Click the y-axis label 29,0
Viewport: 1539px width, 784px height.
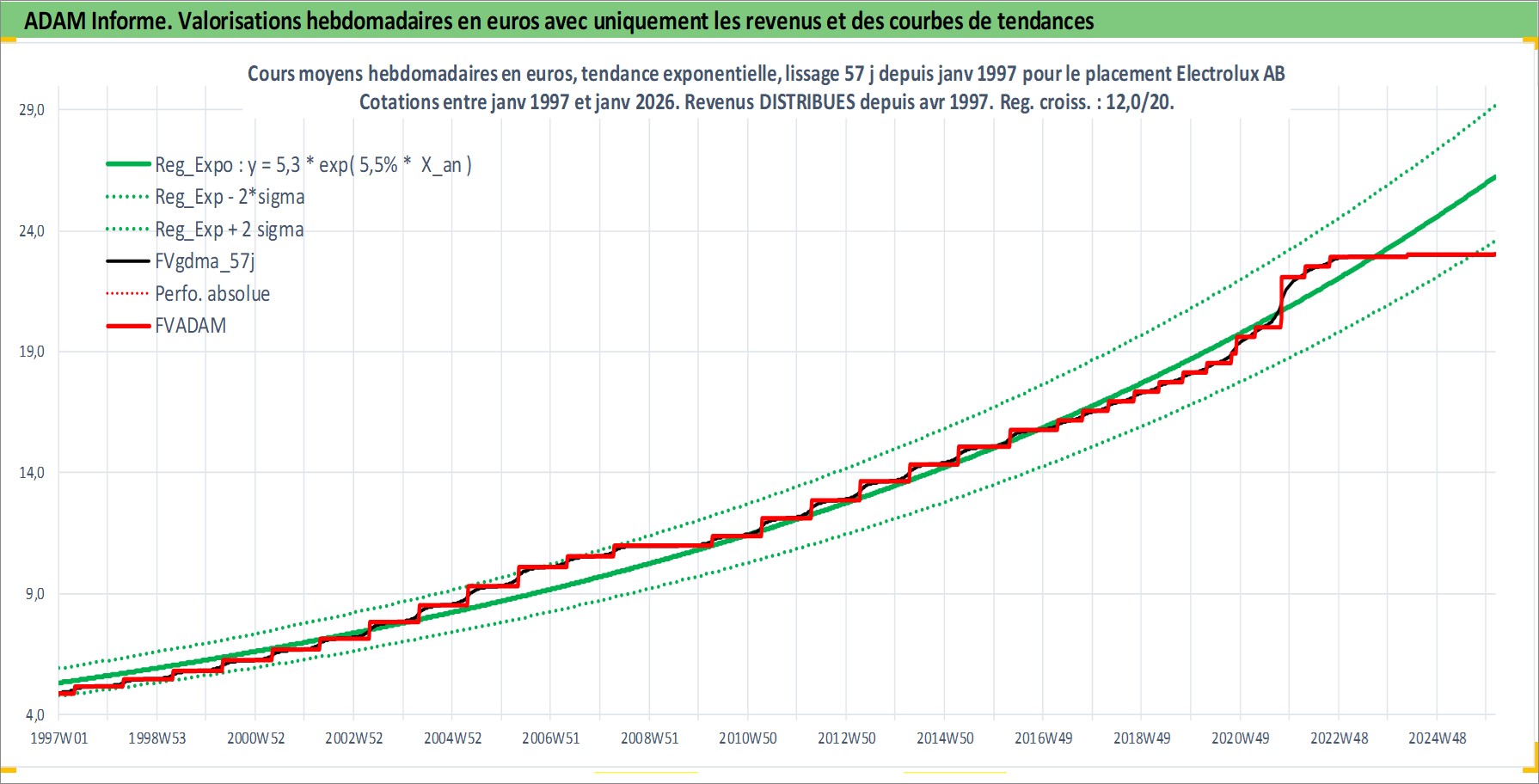click(x=32, y=110)
